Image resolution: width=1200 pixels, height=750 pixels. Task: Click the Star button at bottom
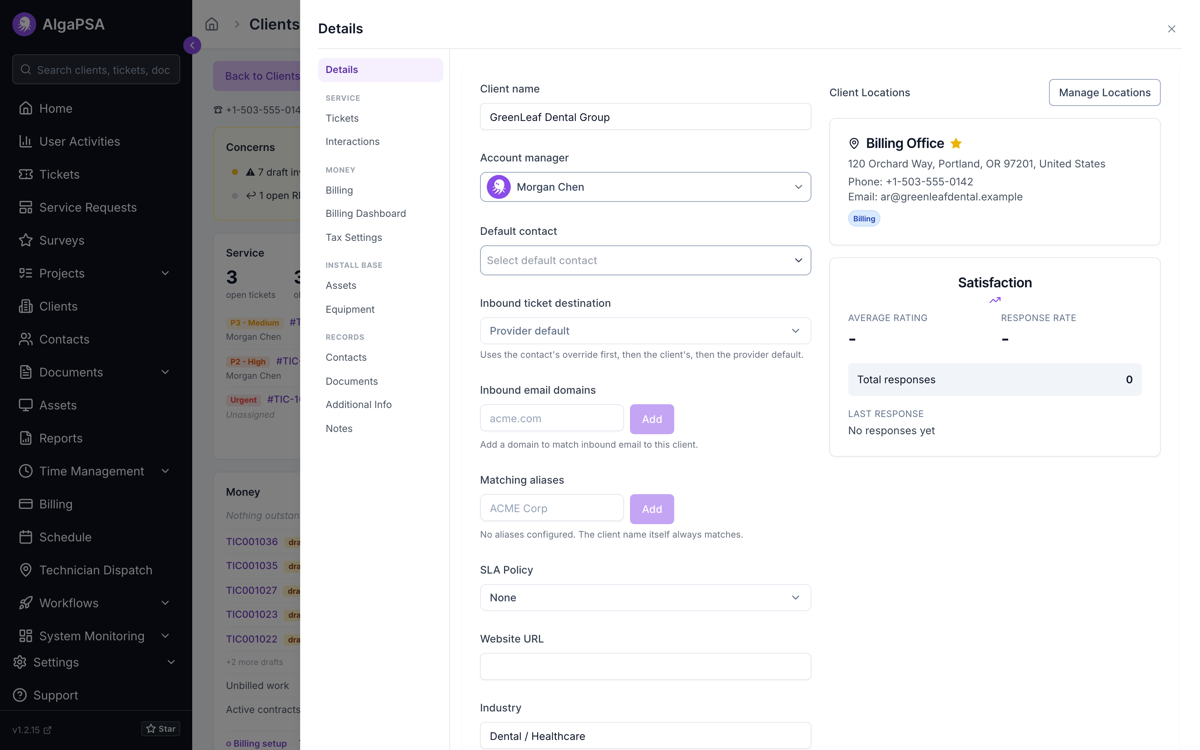(161, 729)
